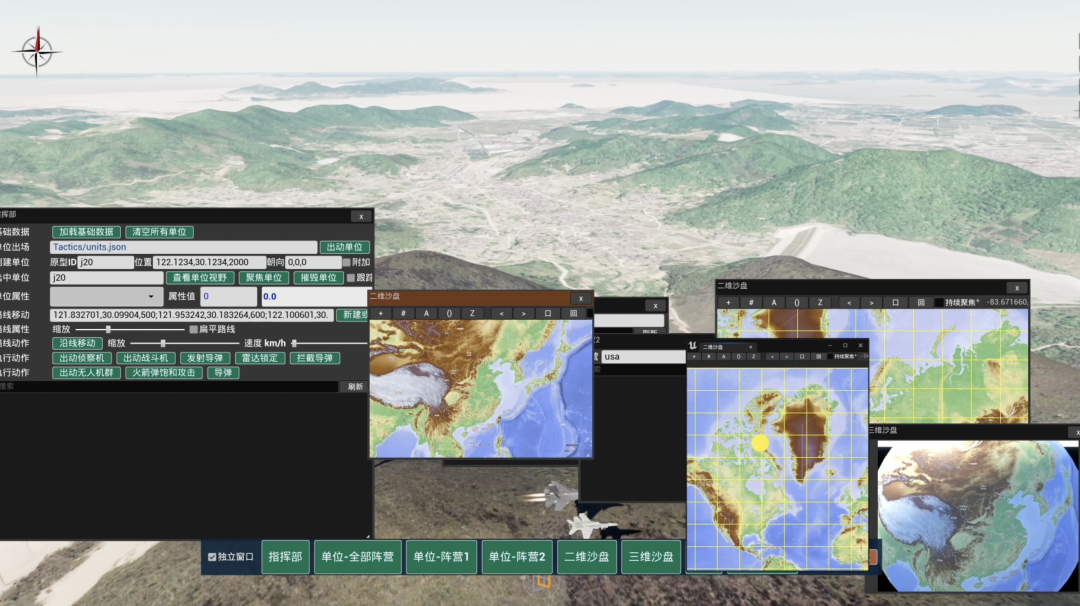Screen dimensions: 1080x606
Task: Click the square frame icon in brown-titled 二维沙盘
Action: point(548,313)
